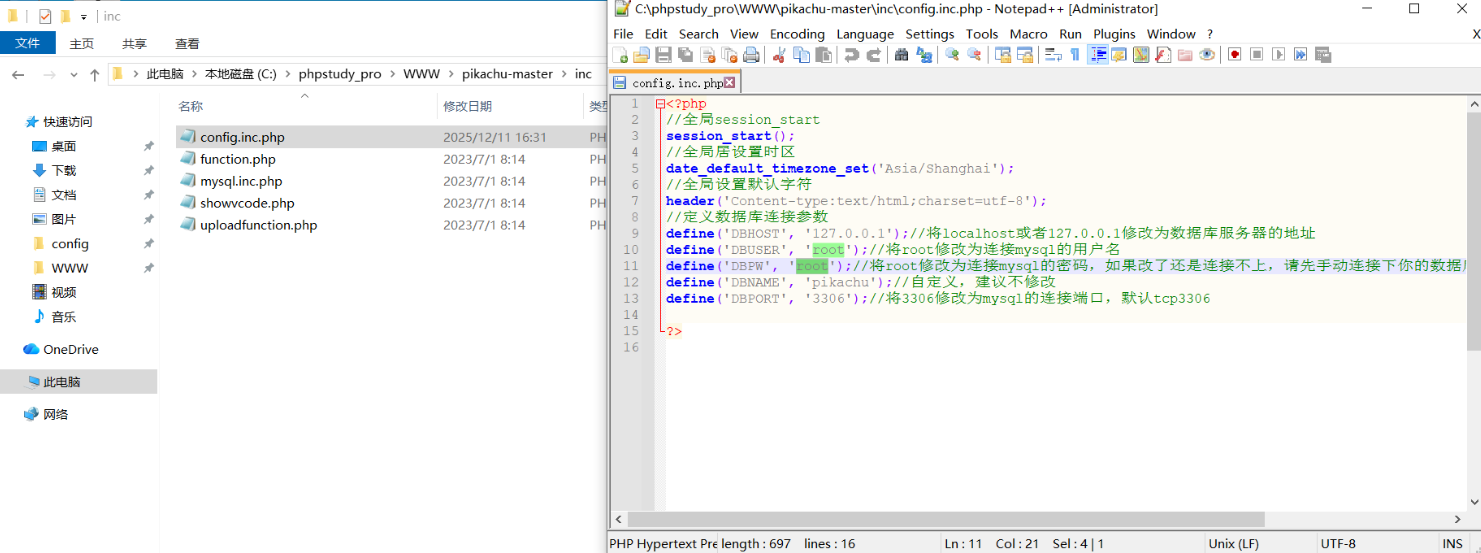Open the Explorer 文件 ribbon tab

point(27,43)
